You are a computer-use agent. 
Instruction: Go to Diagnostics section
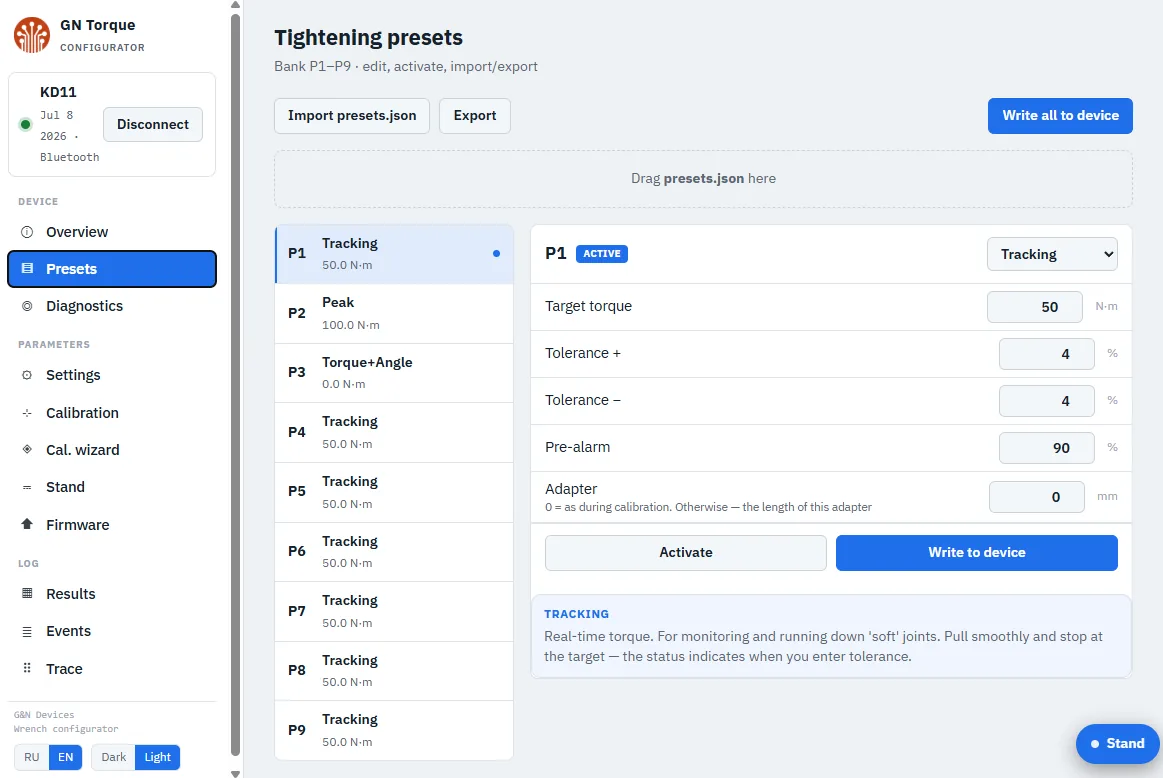click(112, 306)
